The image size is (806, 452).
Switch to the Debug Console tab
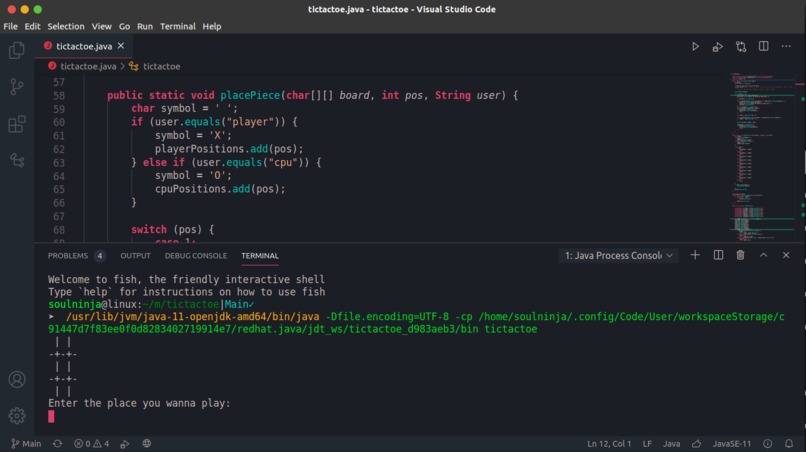coord(196,256)
